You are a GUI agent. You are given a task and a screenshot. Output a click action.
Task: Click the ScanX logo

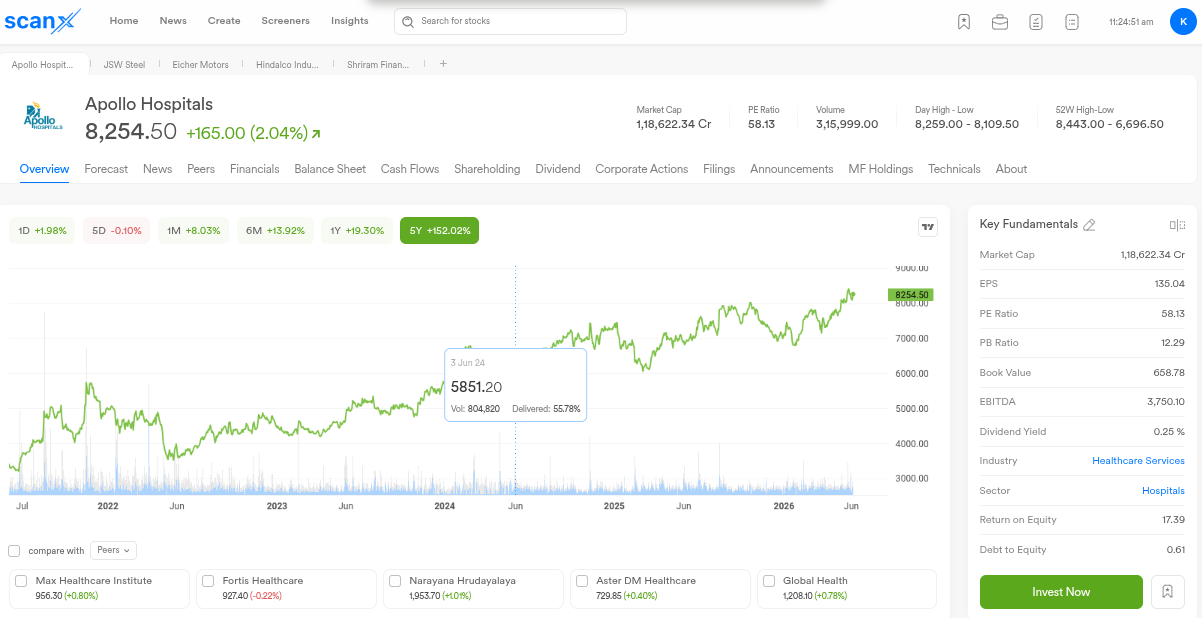43,20
